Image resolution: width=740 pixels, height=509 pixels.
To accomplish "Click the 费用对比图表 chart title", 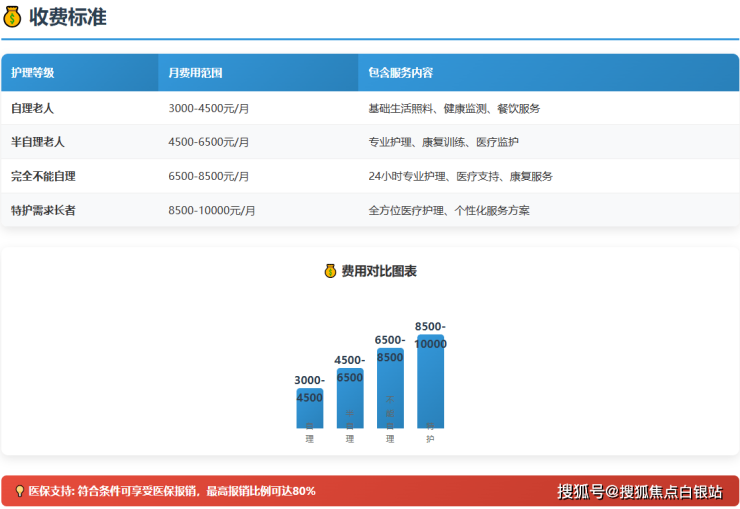I will click(378, 271).
